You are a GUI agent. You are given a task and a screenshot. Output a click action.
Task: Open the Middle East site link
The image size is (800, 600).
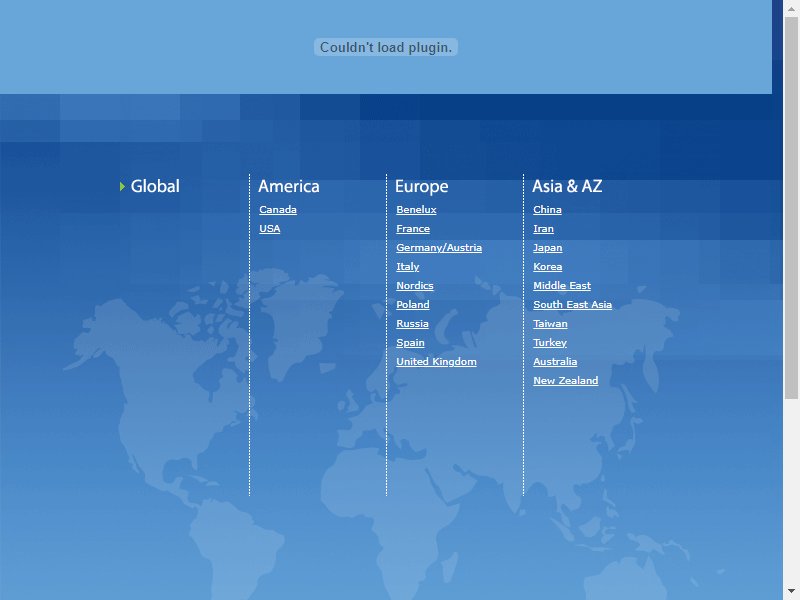click(x=562, y=286)
